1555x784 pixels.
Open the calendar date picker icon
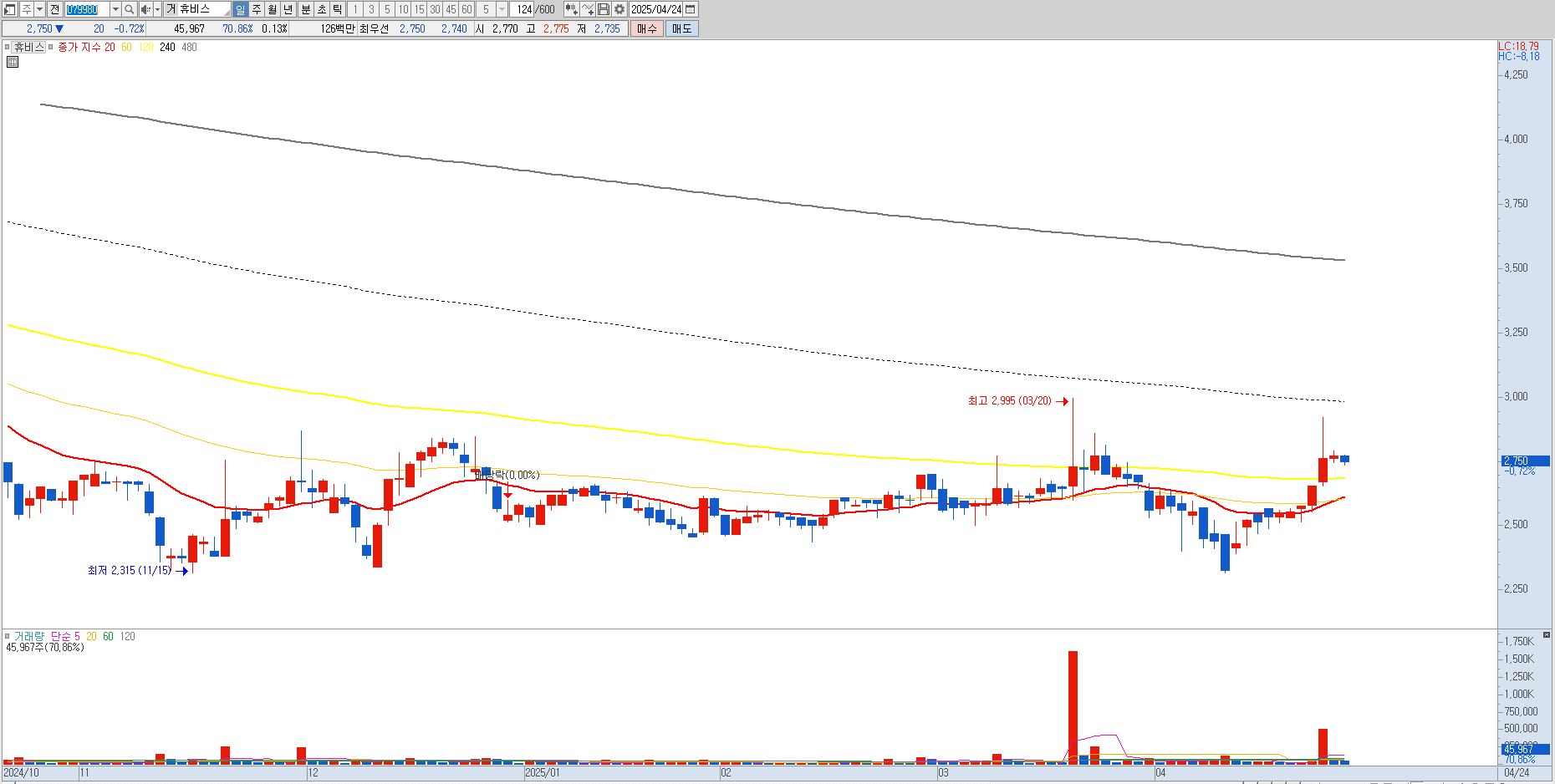tap(691, 9)
